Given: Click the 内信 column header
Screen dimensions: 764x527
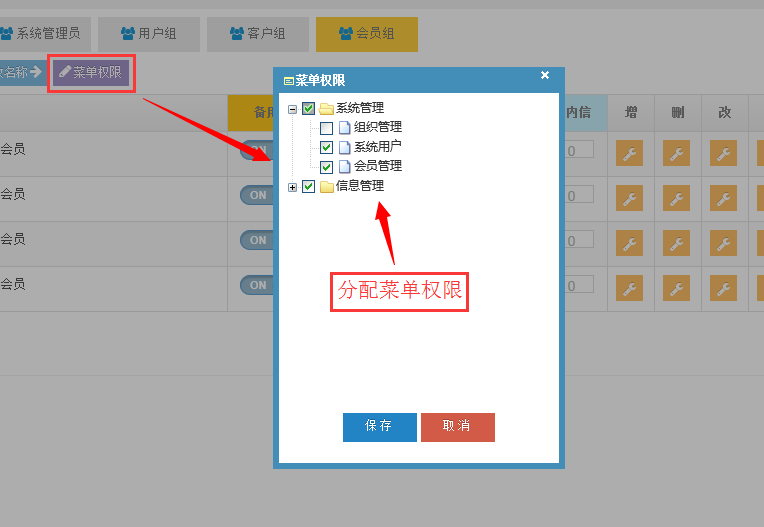Looking at the screenshot, I should (x=586, y=113).
